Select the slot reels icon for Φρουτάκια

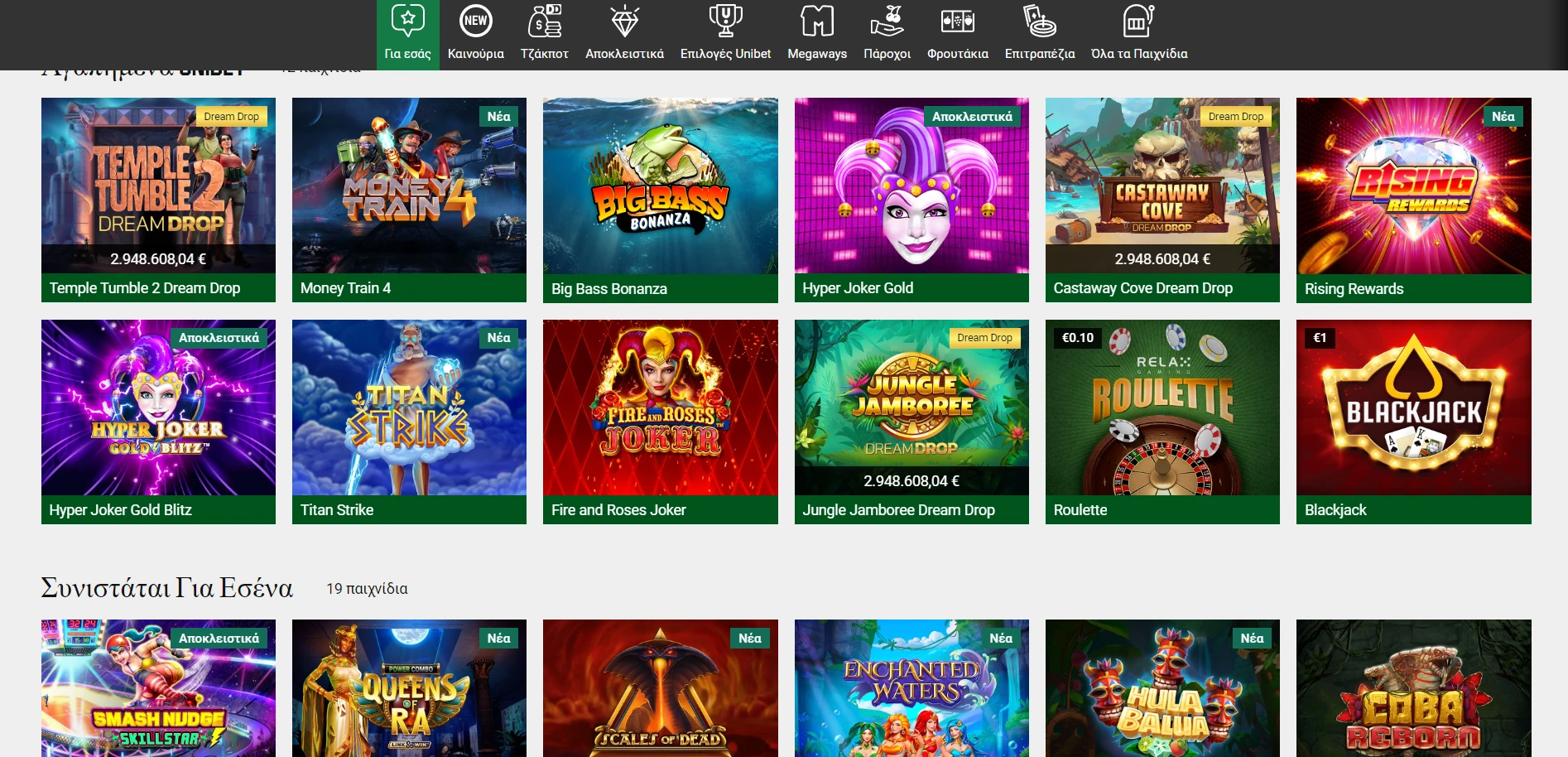tap(958, 21)
